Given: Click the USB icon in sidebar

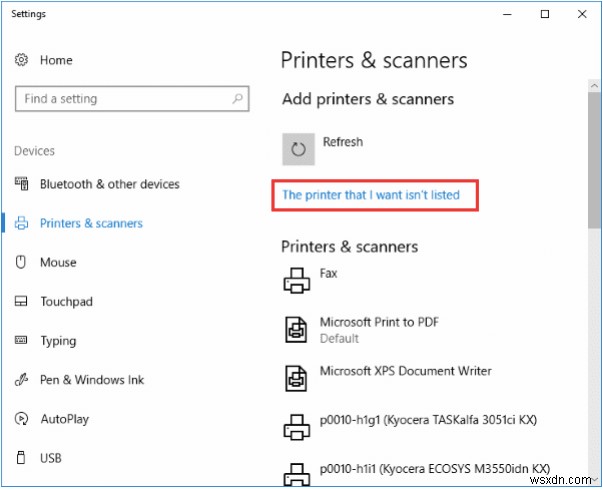Looking at the screenshot, I should [21, 458].
